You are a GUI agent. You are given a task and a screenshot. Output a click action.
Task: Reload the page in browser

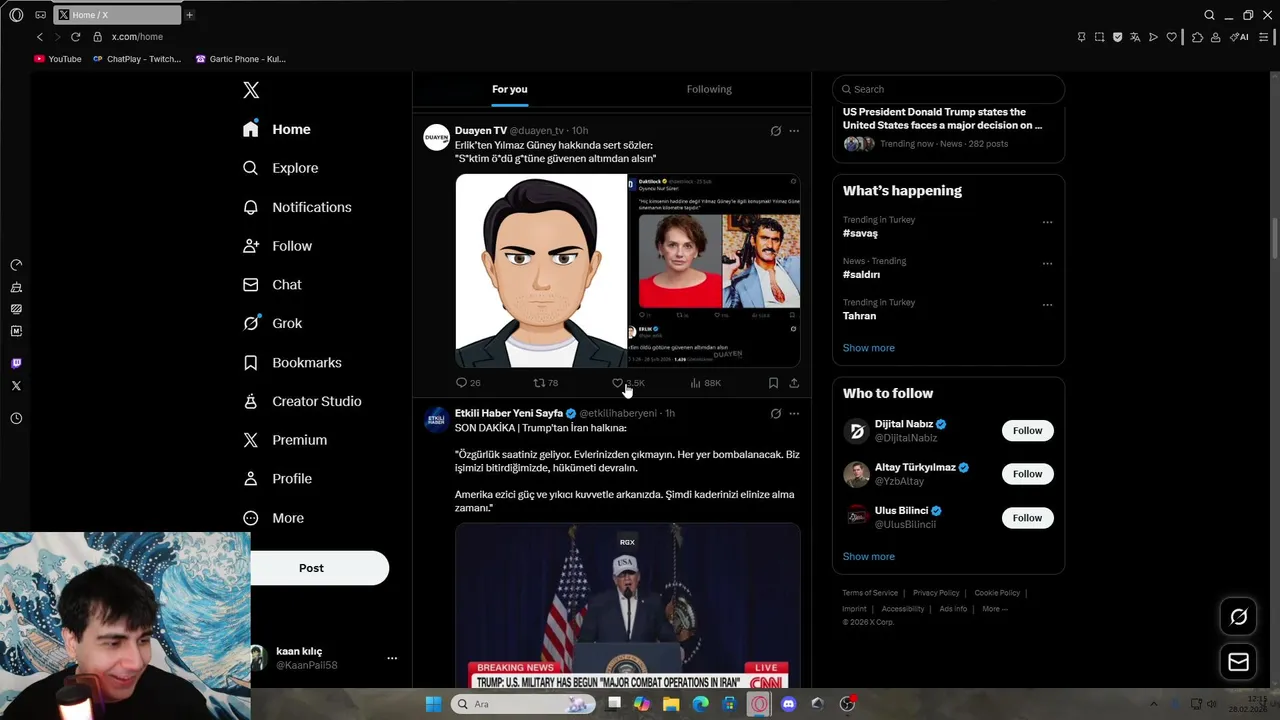(75, 37)
